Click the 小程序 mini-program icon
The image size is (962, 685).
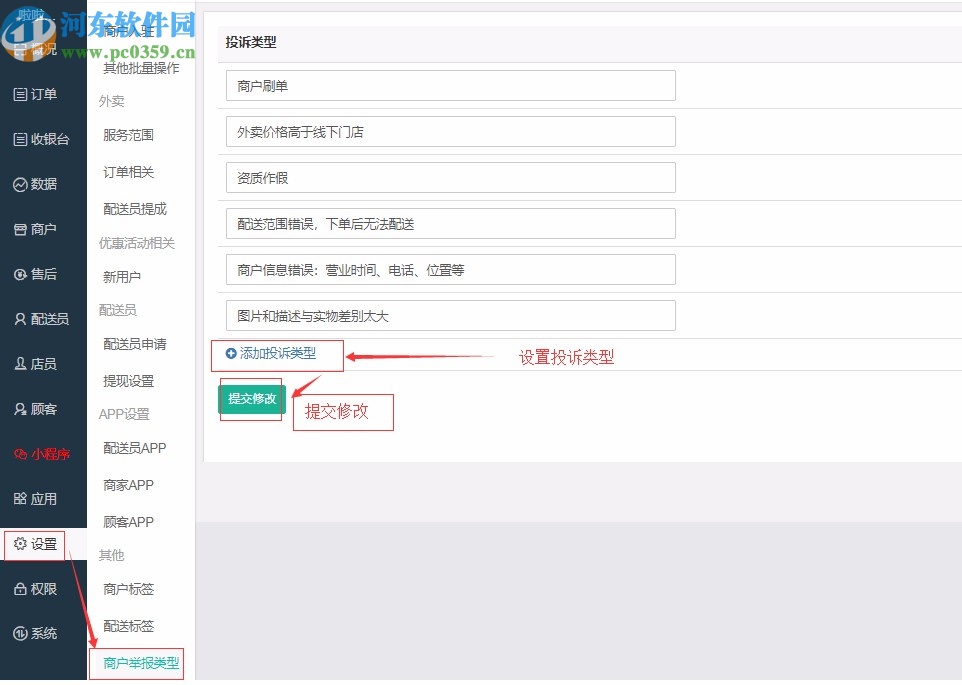pos(42,454)
